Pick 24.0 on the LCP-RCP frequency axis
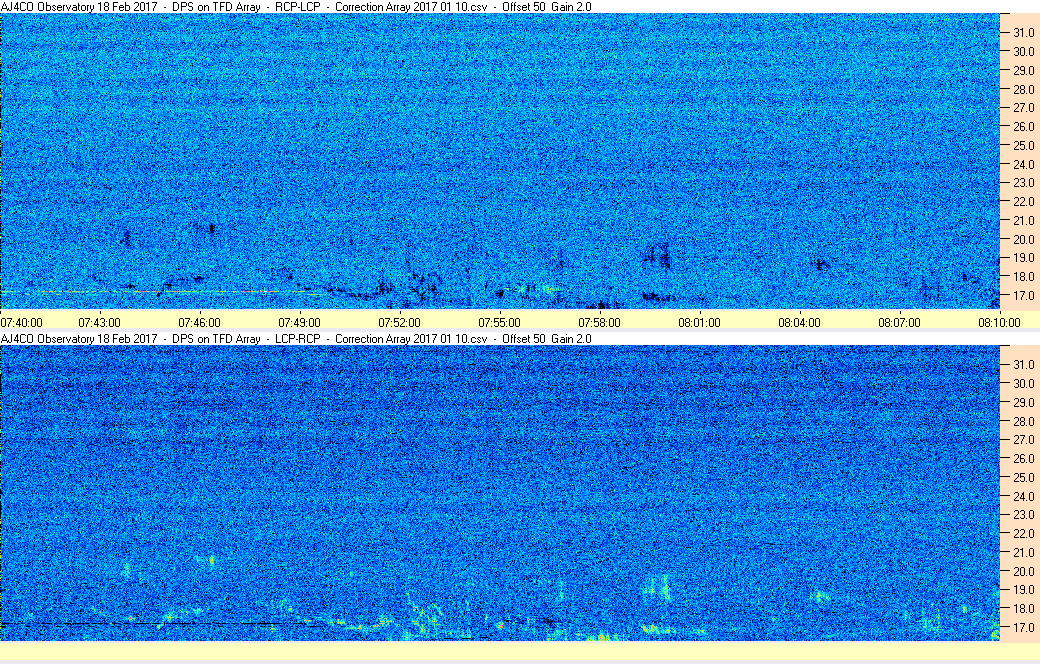 1023,496
